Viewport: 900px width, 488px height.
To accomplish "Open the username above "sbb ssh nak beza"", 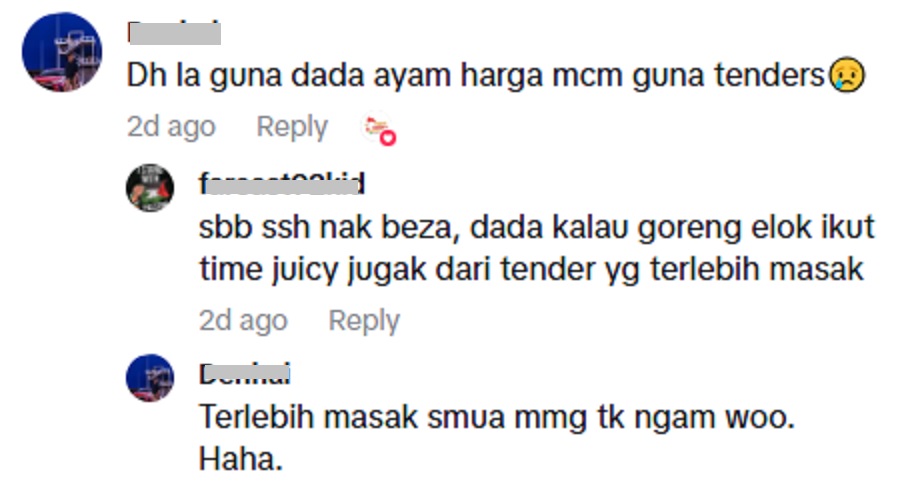I will tap(281, 184).
